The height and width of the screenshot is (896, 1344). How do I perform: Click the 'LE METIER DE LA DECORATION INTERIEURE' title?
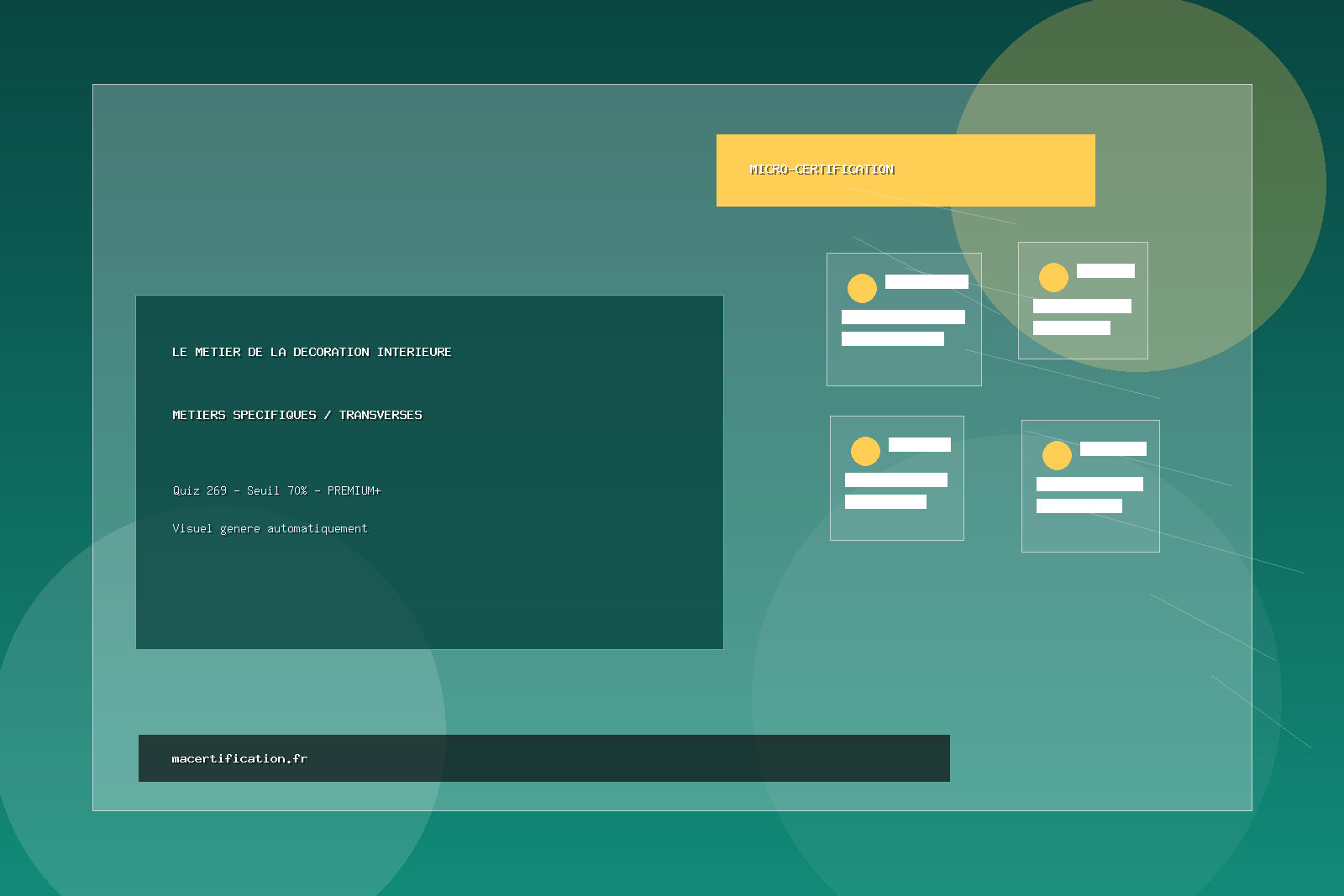(x=312, y=352)
